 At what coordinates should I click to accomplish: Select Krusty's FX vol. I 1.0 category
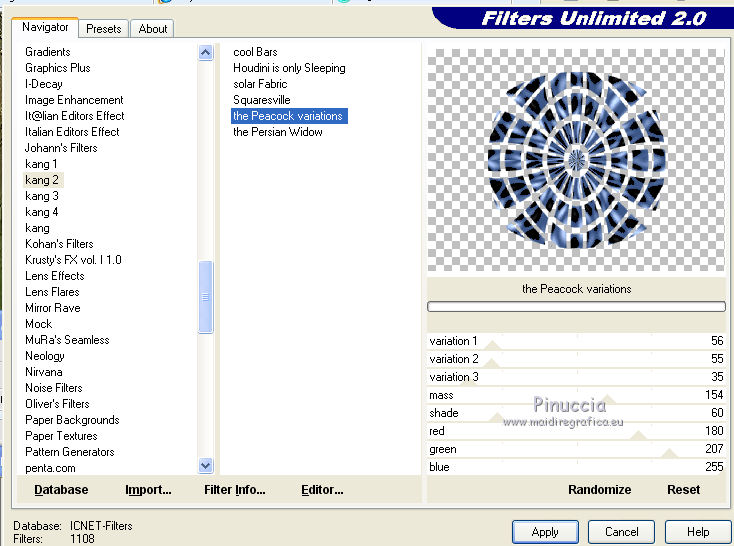(x=73, y=260)
